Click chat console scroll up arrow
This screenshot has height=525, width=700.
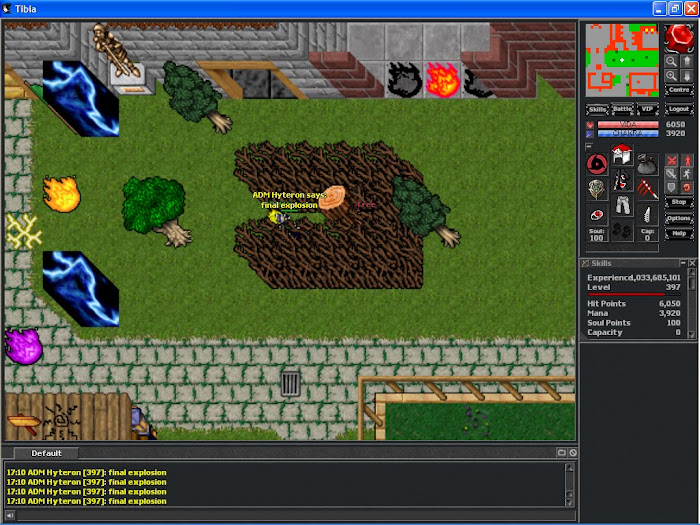point(569,468)
